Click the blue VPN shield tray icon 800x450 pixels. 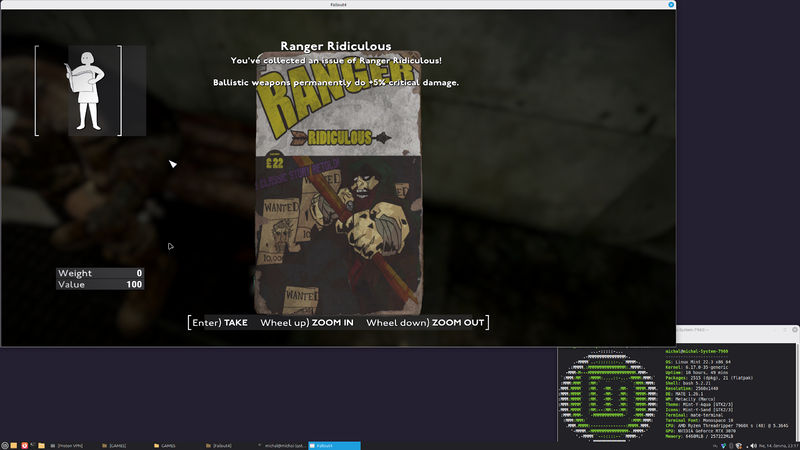(723, 446)
